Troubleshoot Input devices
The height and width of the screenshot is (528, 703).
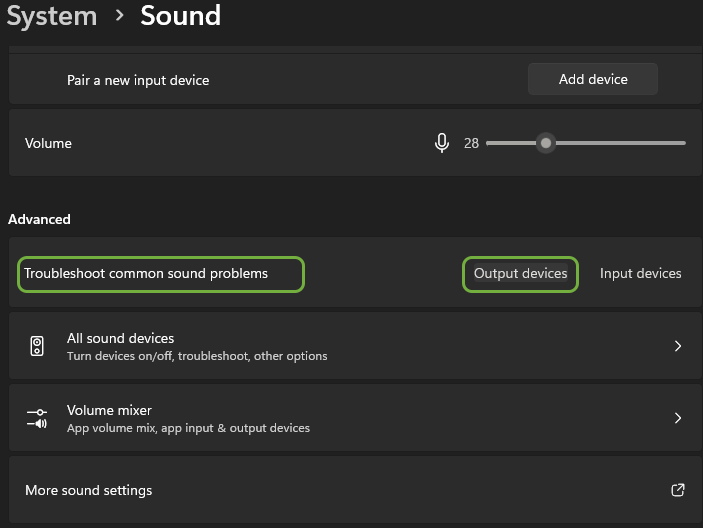[640, 273]
